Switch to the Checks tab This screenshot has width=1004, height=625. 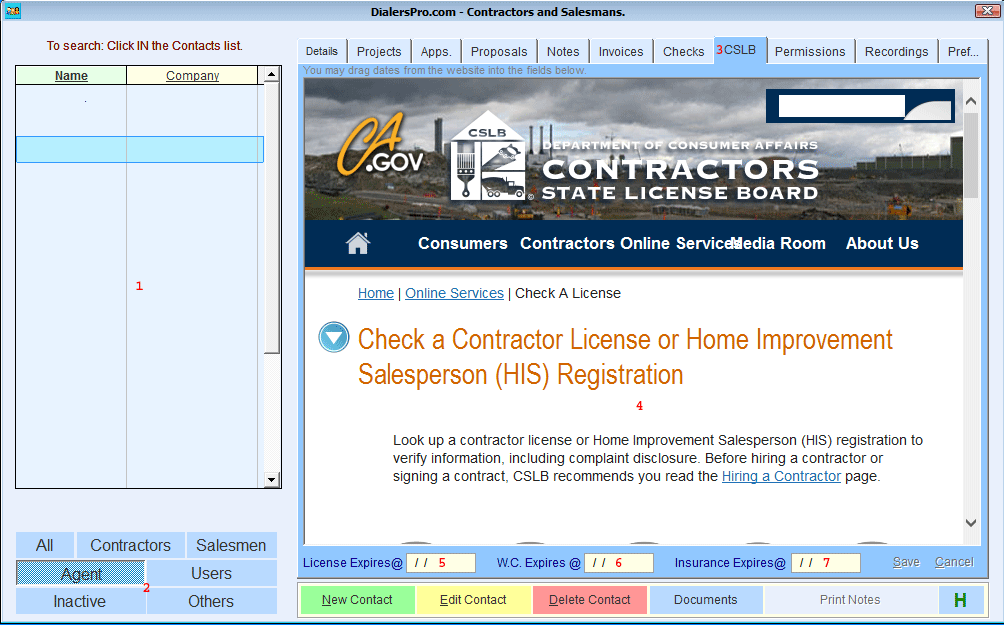(x=683, y=51)
